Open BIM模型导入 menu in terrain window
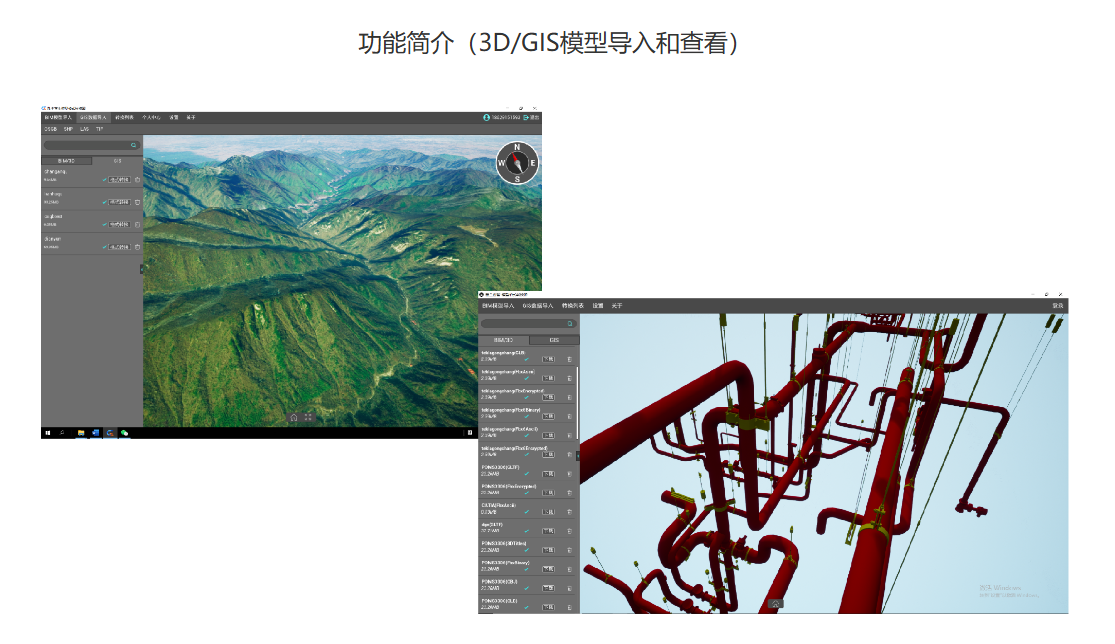Viewport: 1115px width, 644px height. [58, 117]
